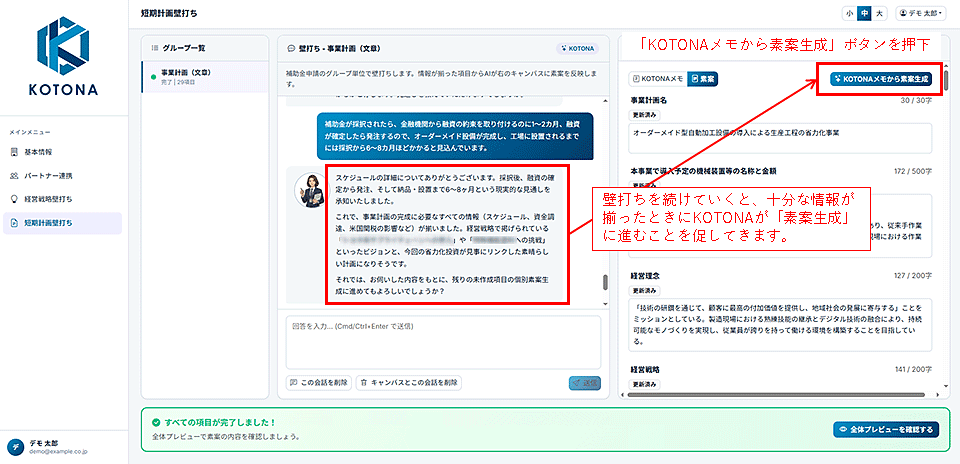The height and width of the screenshot is (464, 960).
Task: Click the demo@example.co.jp email text
Action: click(x=57, y=451)
